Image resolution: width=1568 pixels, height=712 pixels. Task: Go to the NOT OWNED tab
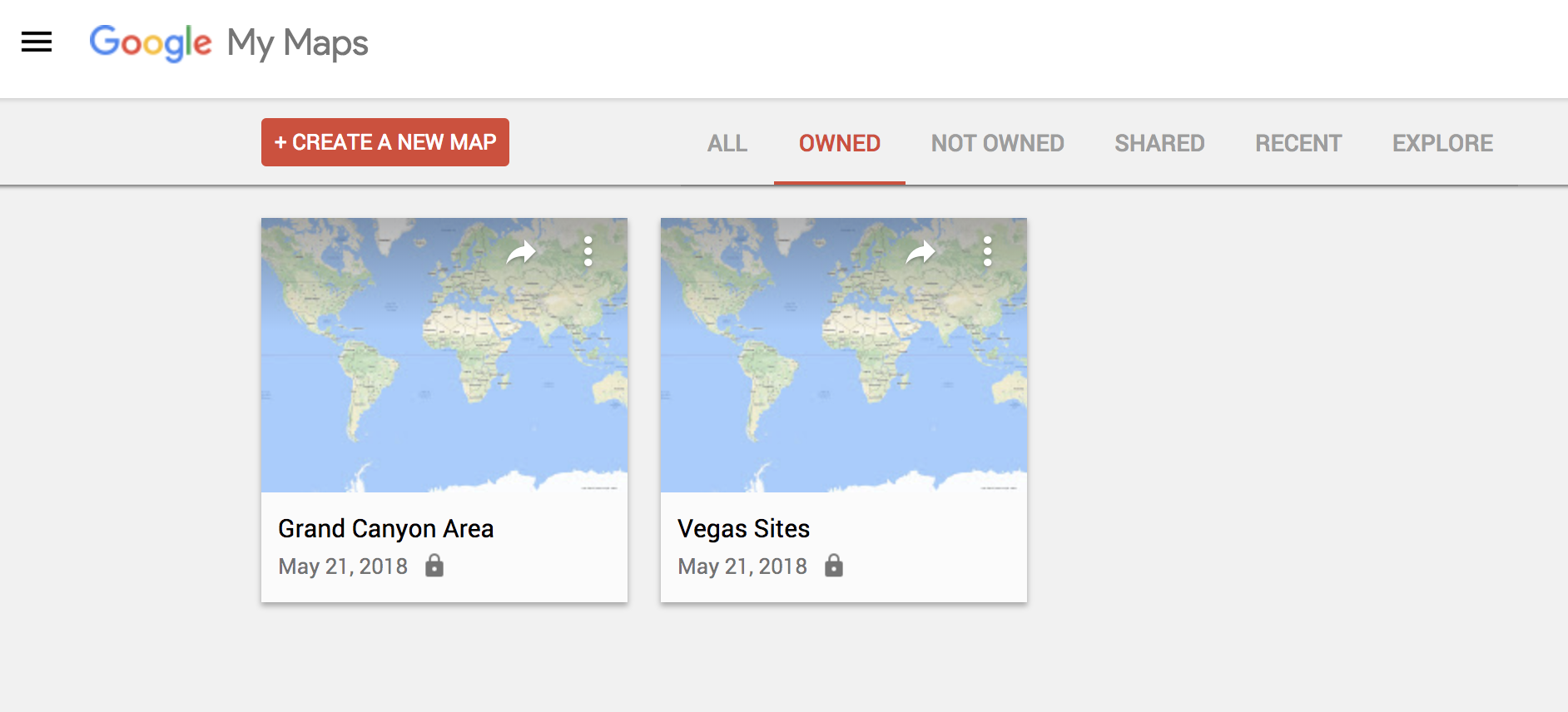[x=997, y=143]
